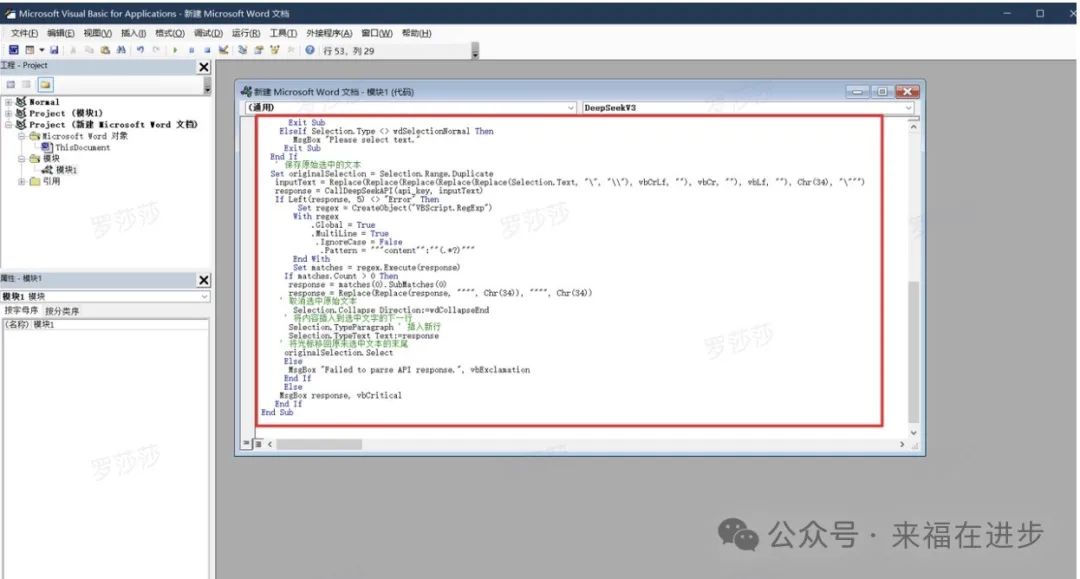Open Properties Window via toolbar icon
This screenshot has width=1080, height=579.
click(x=258, y=50)
